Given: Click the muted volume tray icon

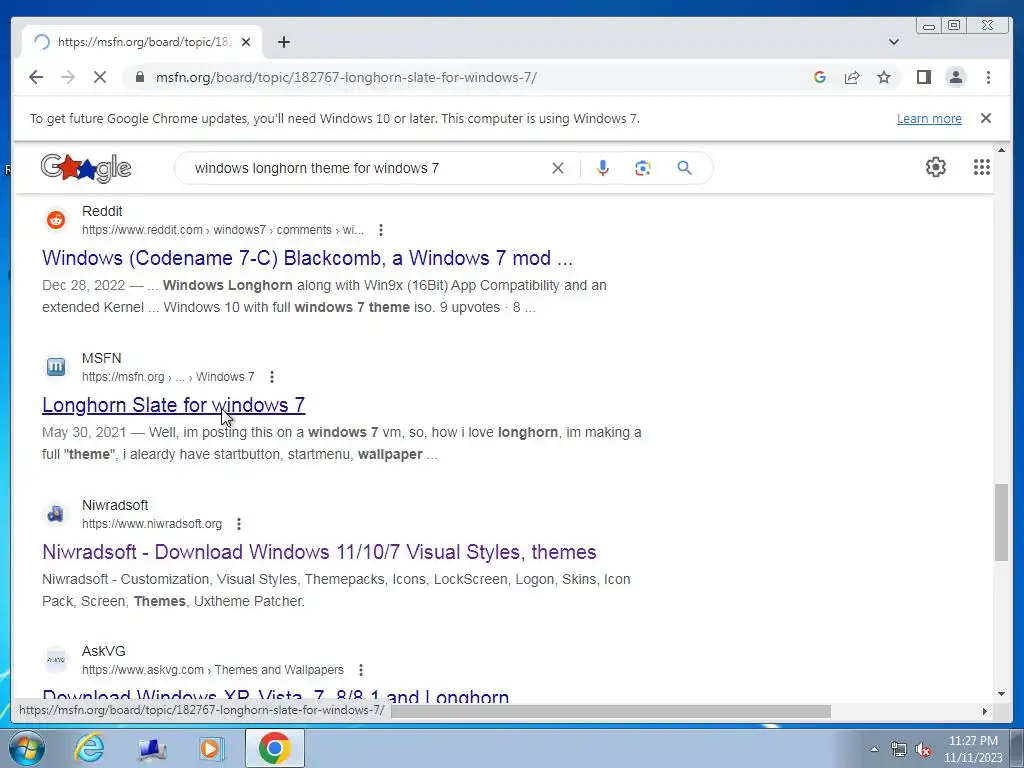Looking at the screenshot, I should click(x=923, y=749).
